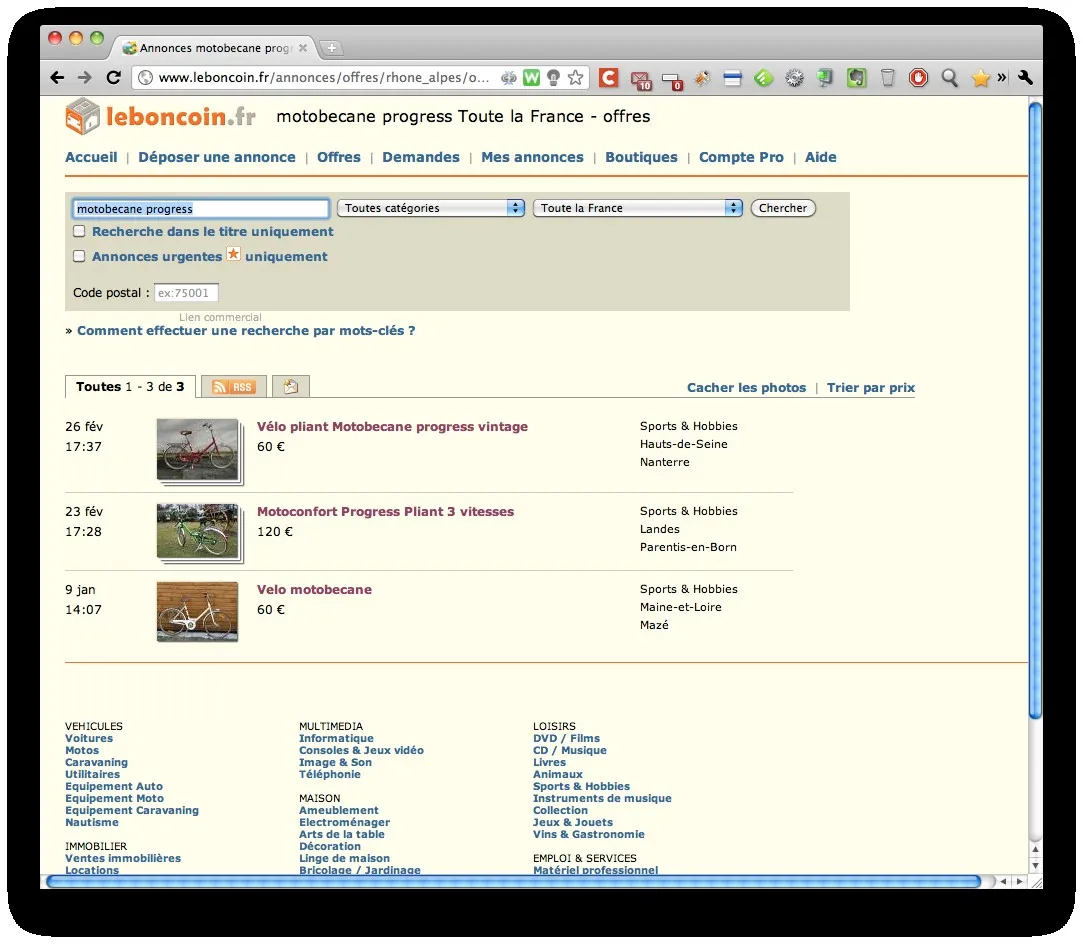Open the Toute la France region dropdown
Image resolution: width=1083 pixels, height=944 pixels.
[638, 208]
